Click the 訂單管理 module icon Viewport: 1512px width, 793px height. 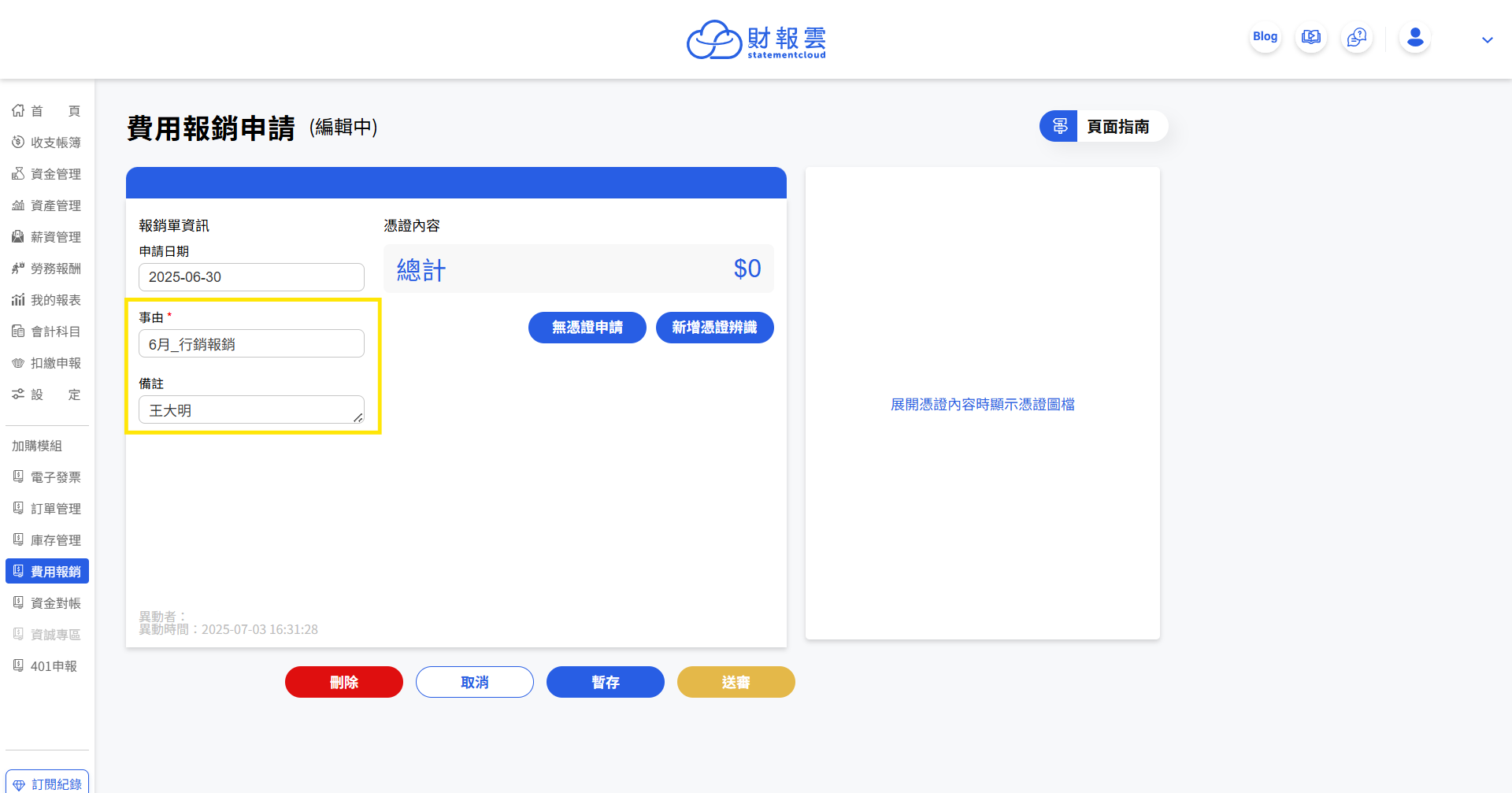pyautogui.click(x=18, y=508)
